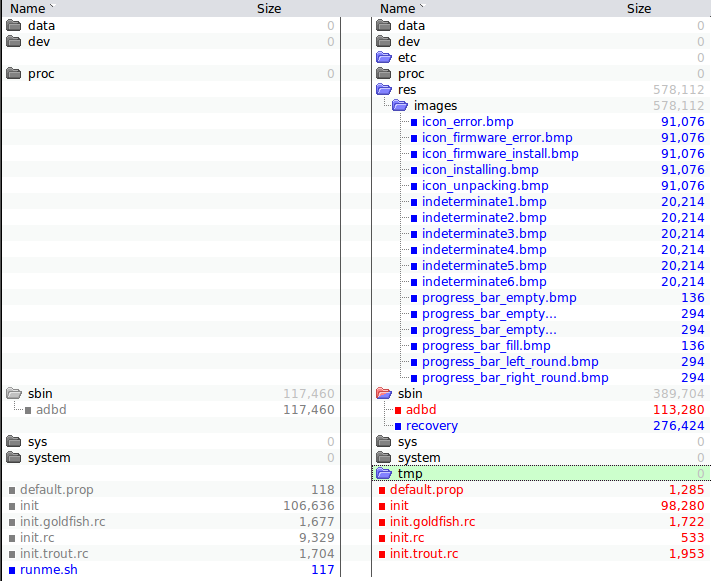Select the tmp folder row label

(x=410, y=474)
